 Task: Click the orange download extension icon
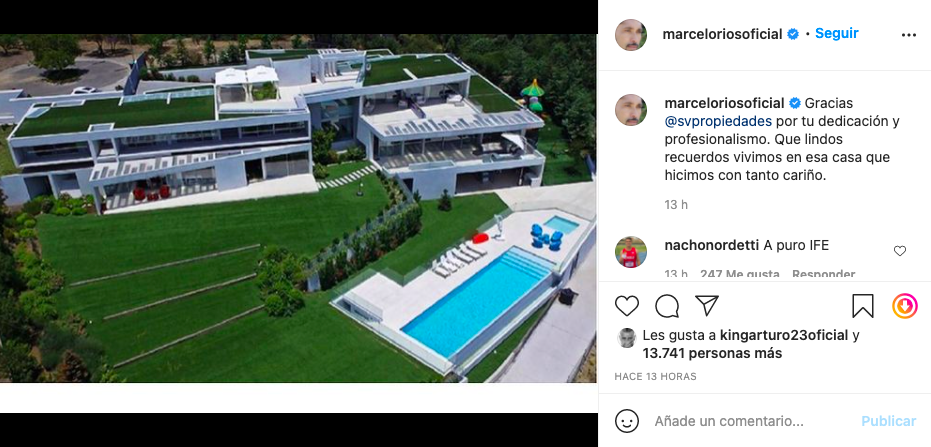pyautogui.click(x=905, y=306)
